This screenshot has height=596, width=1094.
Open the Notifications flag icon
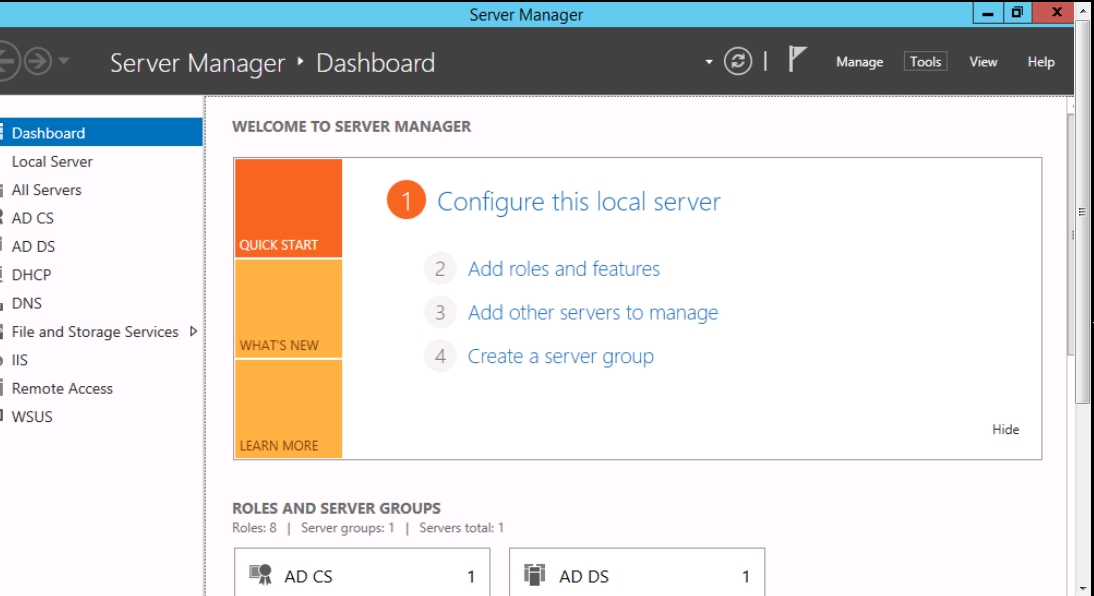[797, 59]
